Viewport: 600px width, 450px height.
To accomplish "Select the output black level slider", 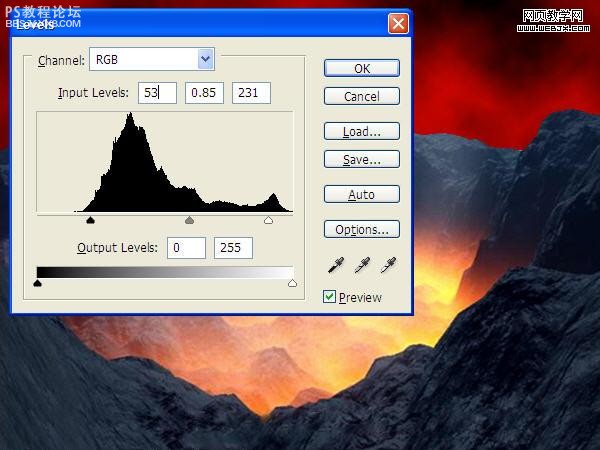I will click(37, 283).
